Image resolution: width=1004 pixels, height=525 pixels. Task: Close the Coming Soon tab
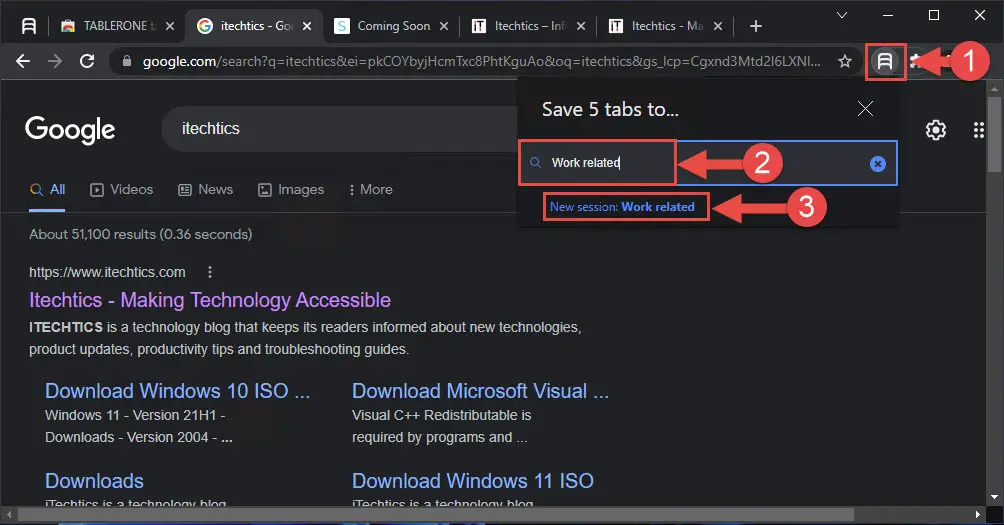(444, 26)
